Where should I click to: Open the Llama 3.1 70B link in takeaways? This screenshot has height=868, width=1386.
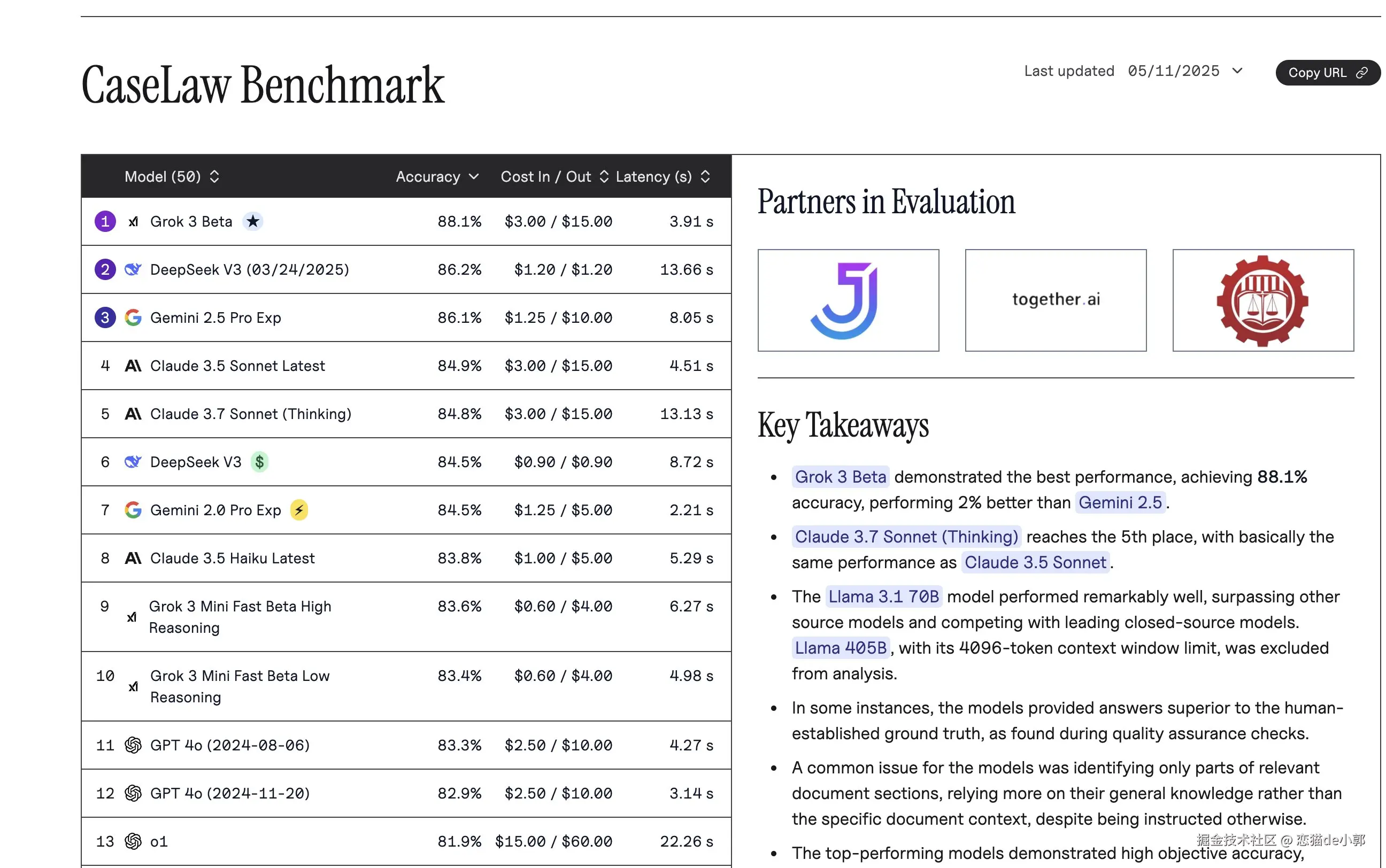pyautogui.click(x=883, y=597)
